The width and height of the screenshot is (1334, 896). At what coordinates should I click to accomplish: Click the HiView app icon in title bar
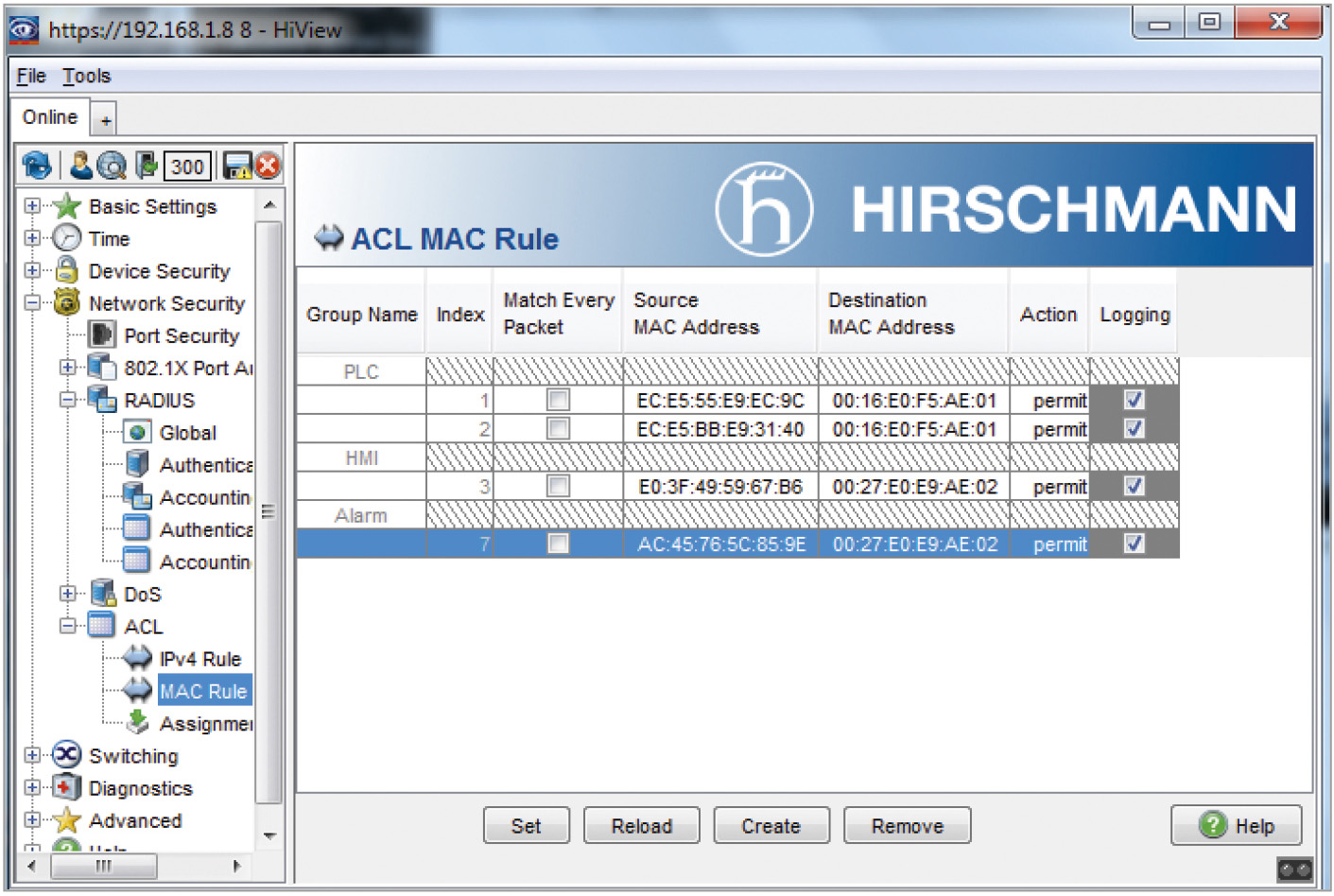[x=25, y=29]
